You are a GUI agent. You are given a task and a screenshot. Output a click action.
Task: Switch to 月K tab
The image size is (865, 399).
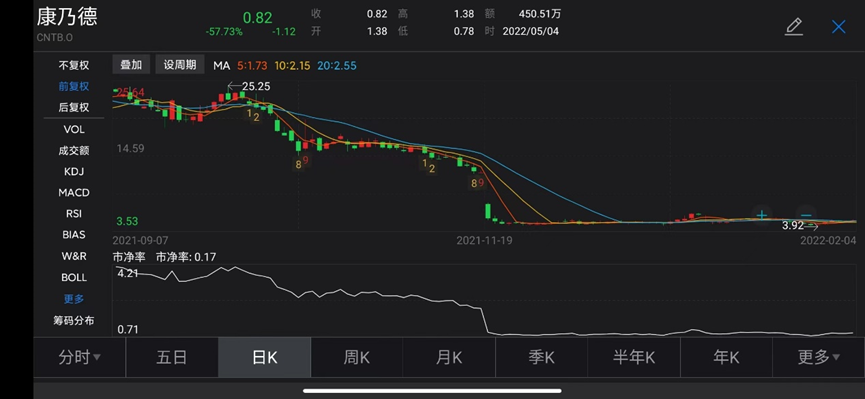coord(448,358)
